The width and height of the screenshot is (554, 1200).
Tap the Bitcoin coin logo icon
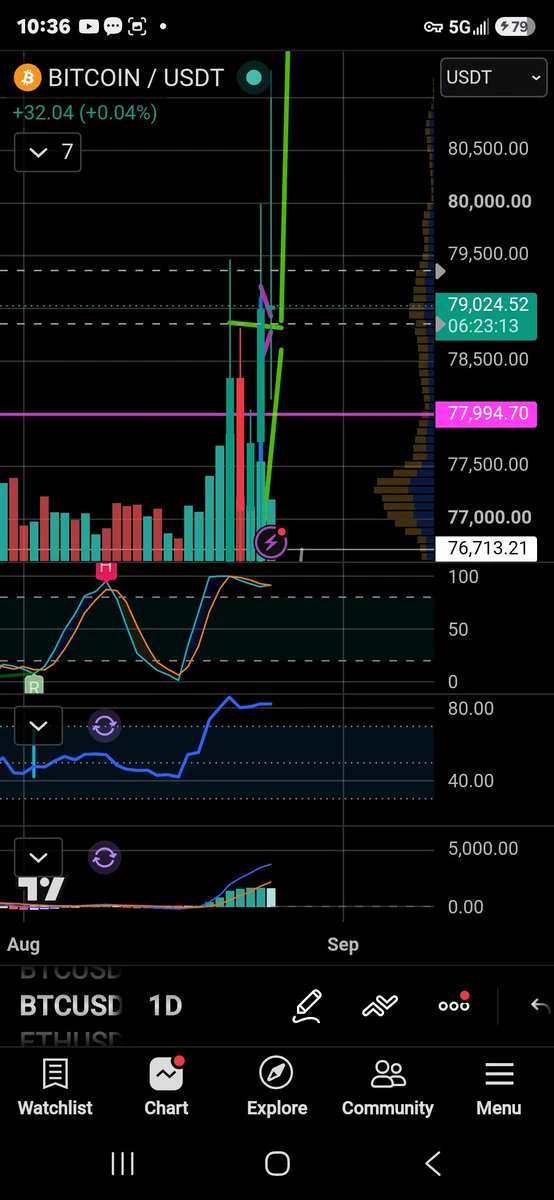pos(27,77)
